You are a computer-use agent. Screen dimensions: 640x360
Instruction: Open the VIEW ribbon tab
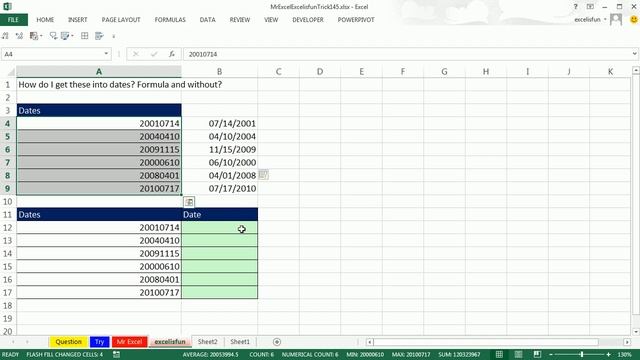click(x=271, y=20)
